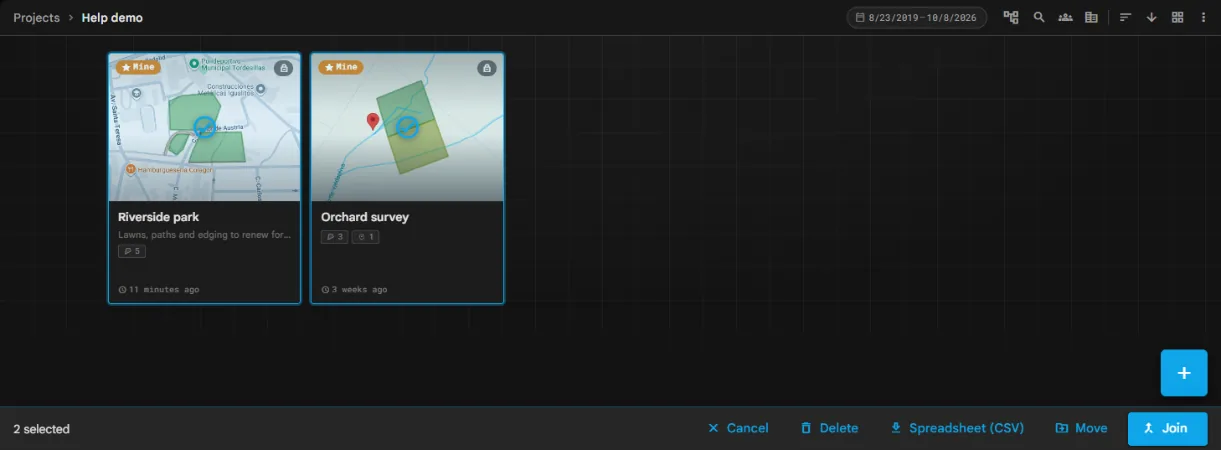
Task: Click Orchard survey's 3 comments chip
Action: pos(334,237)
